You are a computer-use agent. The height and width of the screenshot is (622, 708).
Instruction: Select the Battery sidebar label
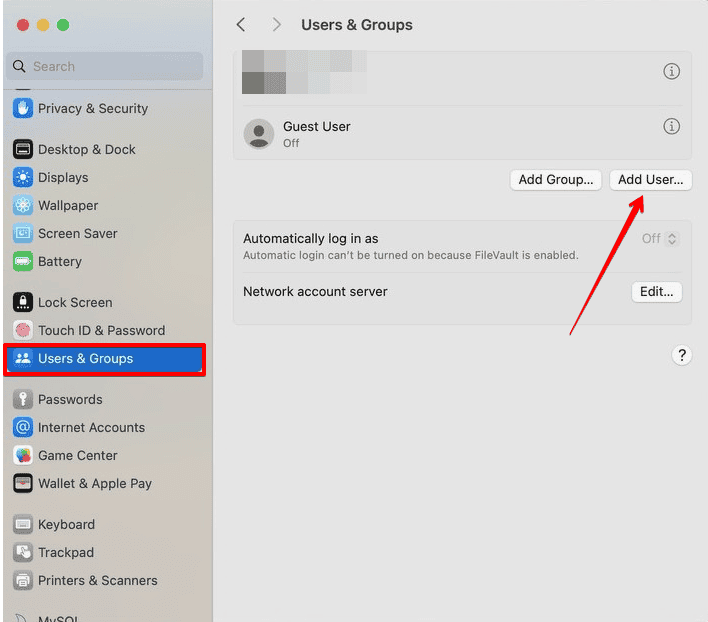pyautogui.click(x=60, y=261)
